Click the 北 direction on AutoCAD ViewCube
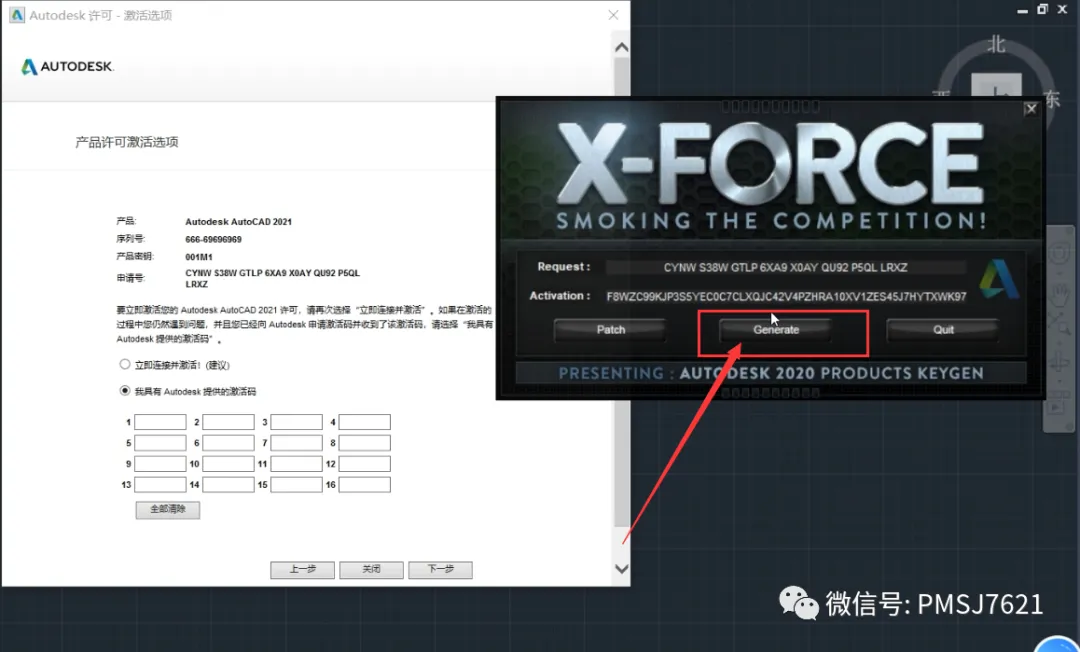1080x652 pixels. [996, 45]
